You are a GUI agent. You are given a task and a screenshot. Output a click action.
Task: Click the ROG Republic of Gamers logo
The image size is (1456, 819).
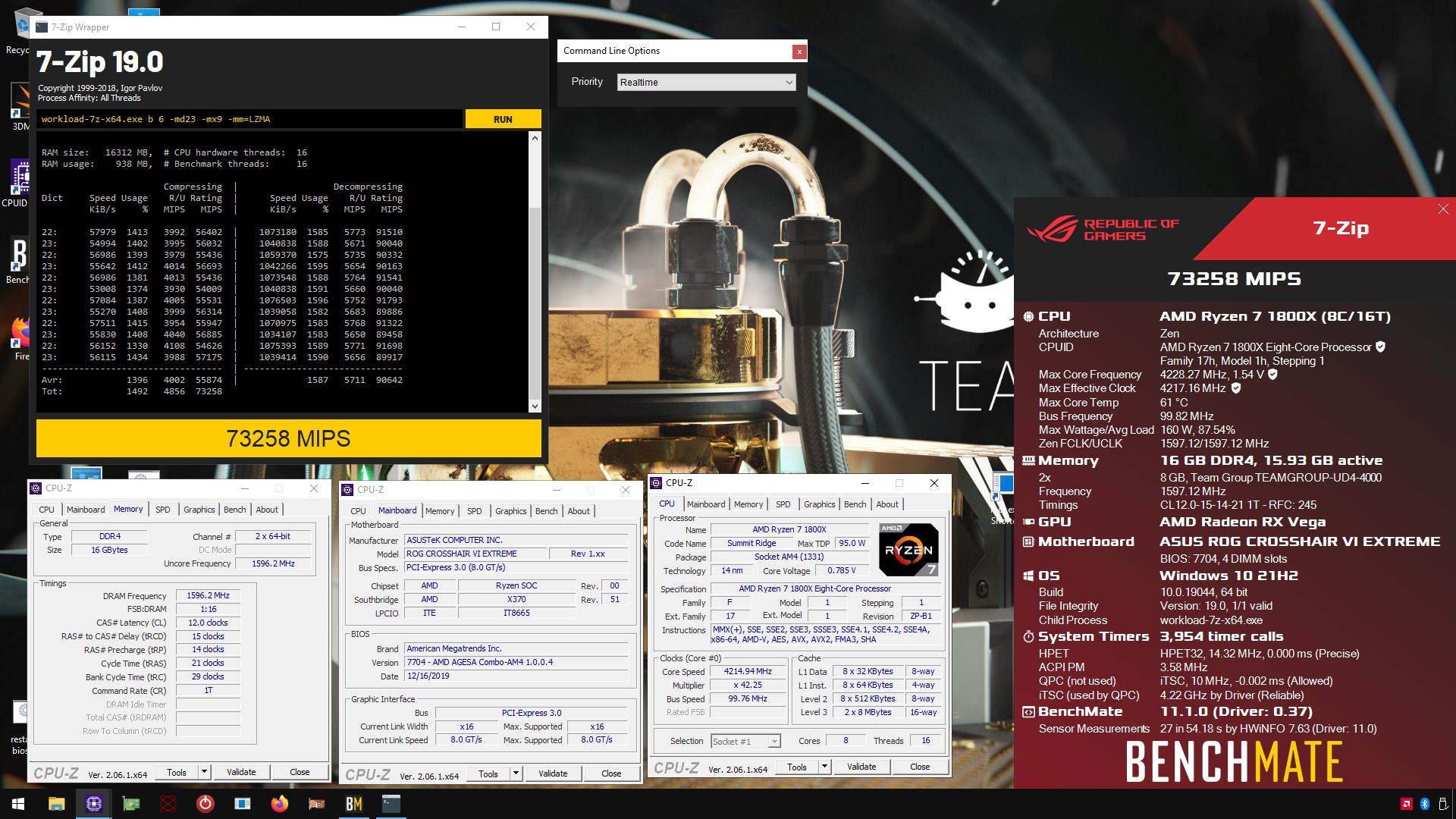pyautogui.click(x=1103, y=229)
